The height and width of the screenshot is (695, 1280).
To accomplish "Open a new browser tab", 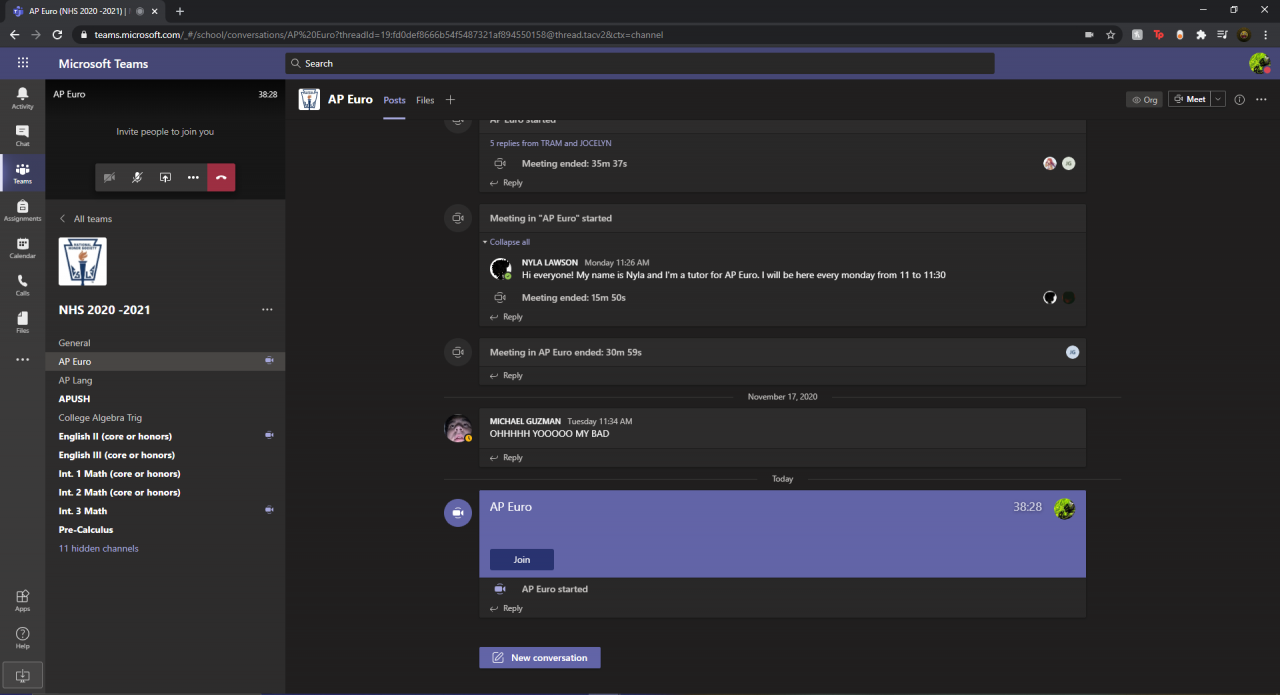I will tap(180, 11).
